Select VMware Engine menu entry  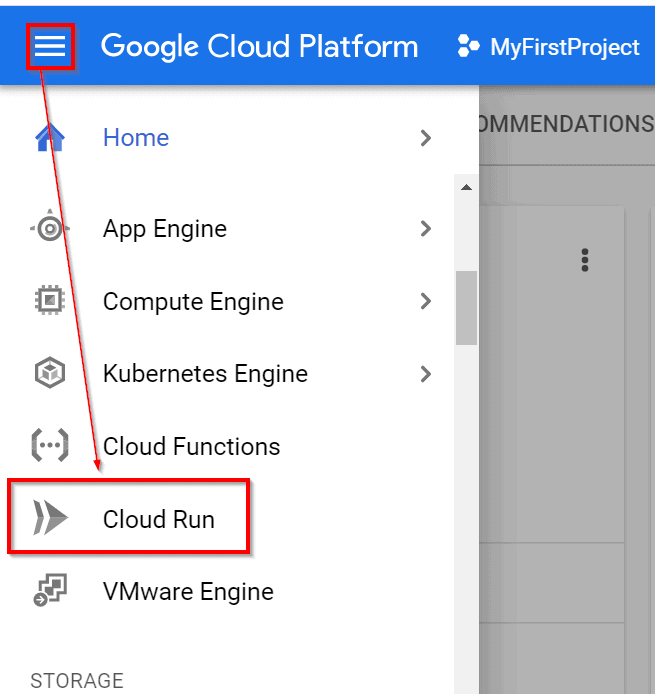click(x=187, y=591)
